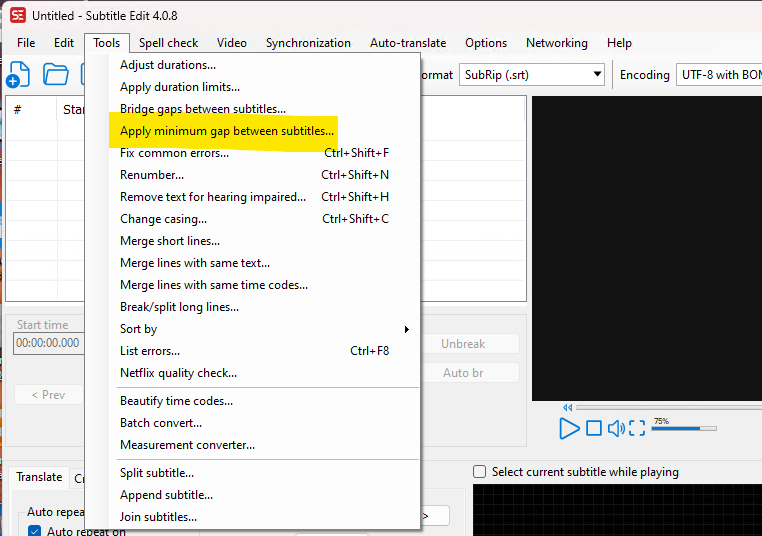
Task: Click the Start time input field
Action: pyautogui.click(x=49, y=343)
